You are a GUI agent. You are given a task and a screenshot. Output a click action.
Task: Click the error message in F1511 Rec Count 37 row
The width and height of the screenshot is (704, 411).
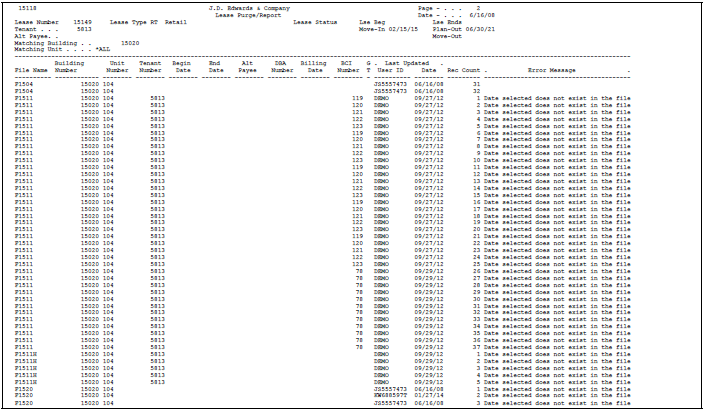click(x=557, y=347)
